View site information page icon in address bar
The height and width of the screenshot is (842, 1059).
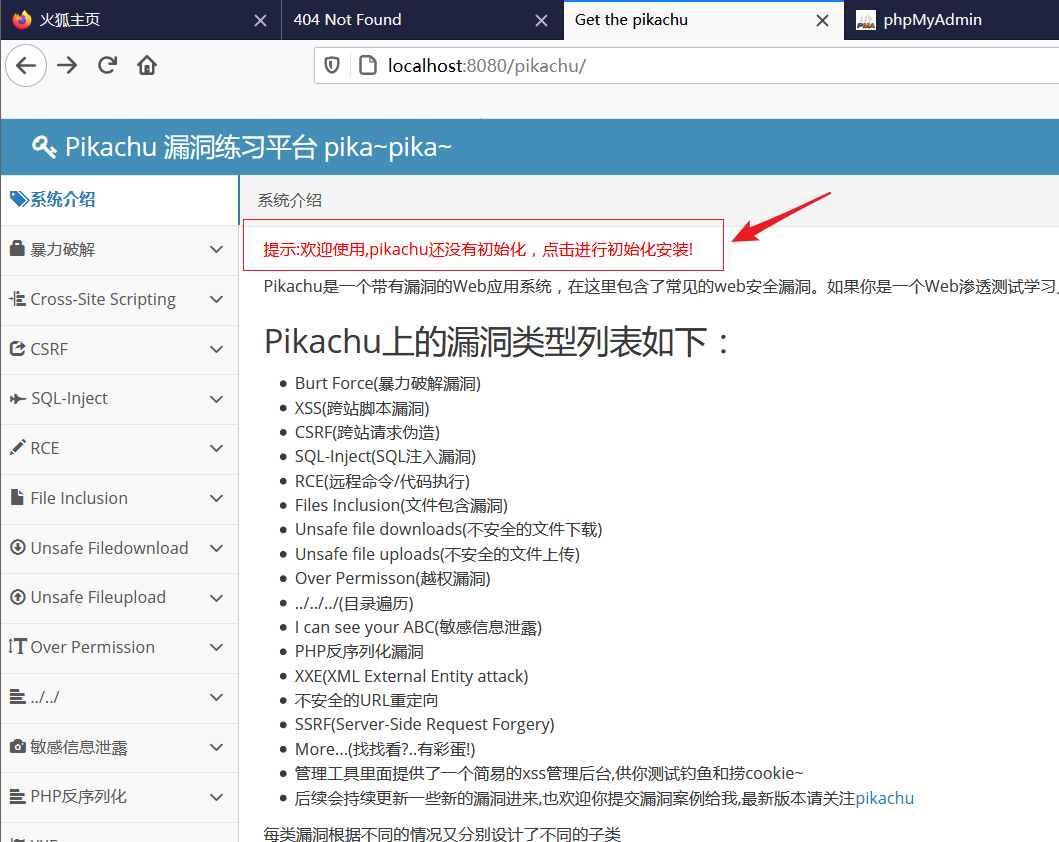[367, 65]
